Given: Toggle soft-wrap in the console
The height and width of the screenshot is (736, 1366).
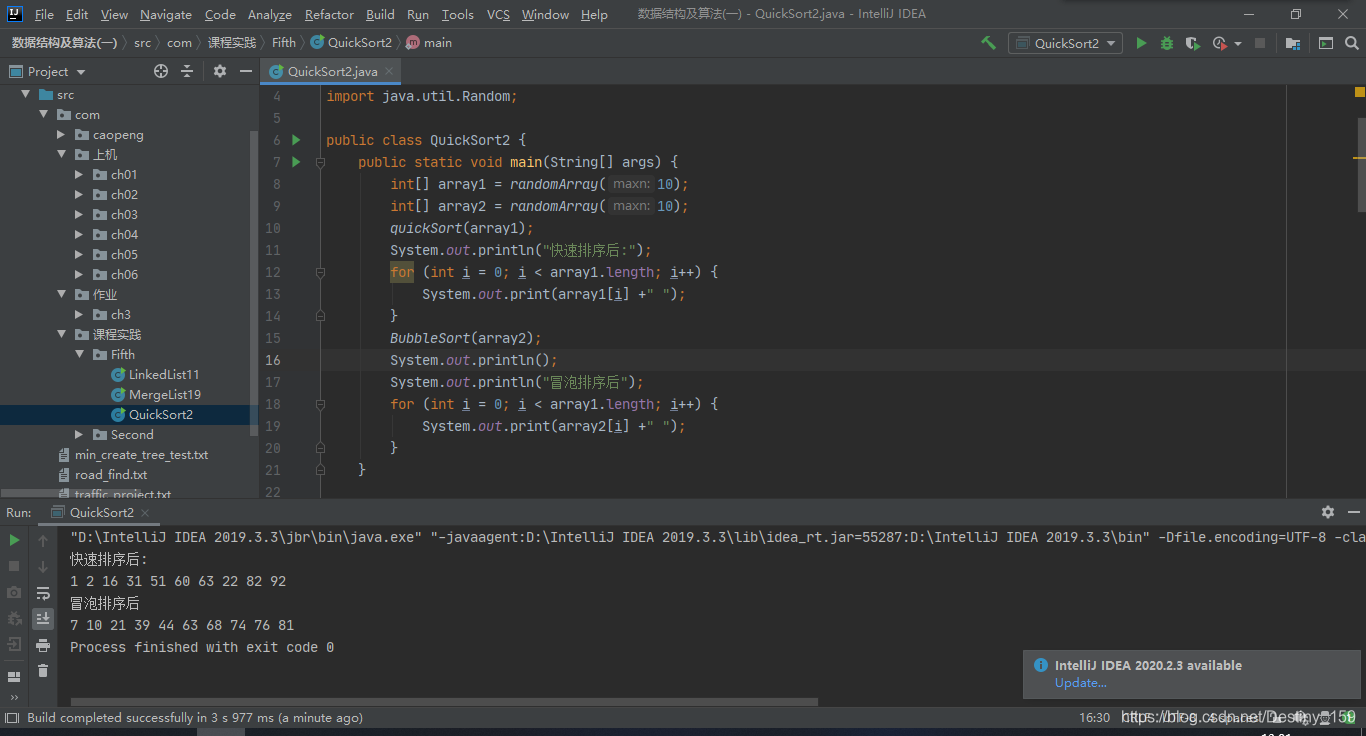Looking at the screenshot, I should 43,593.
